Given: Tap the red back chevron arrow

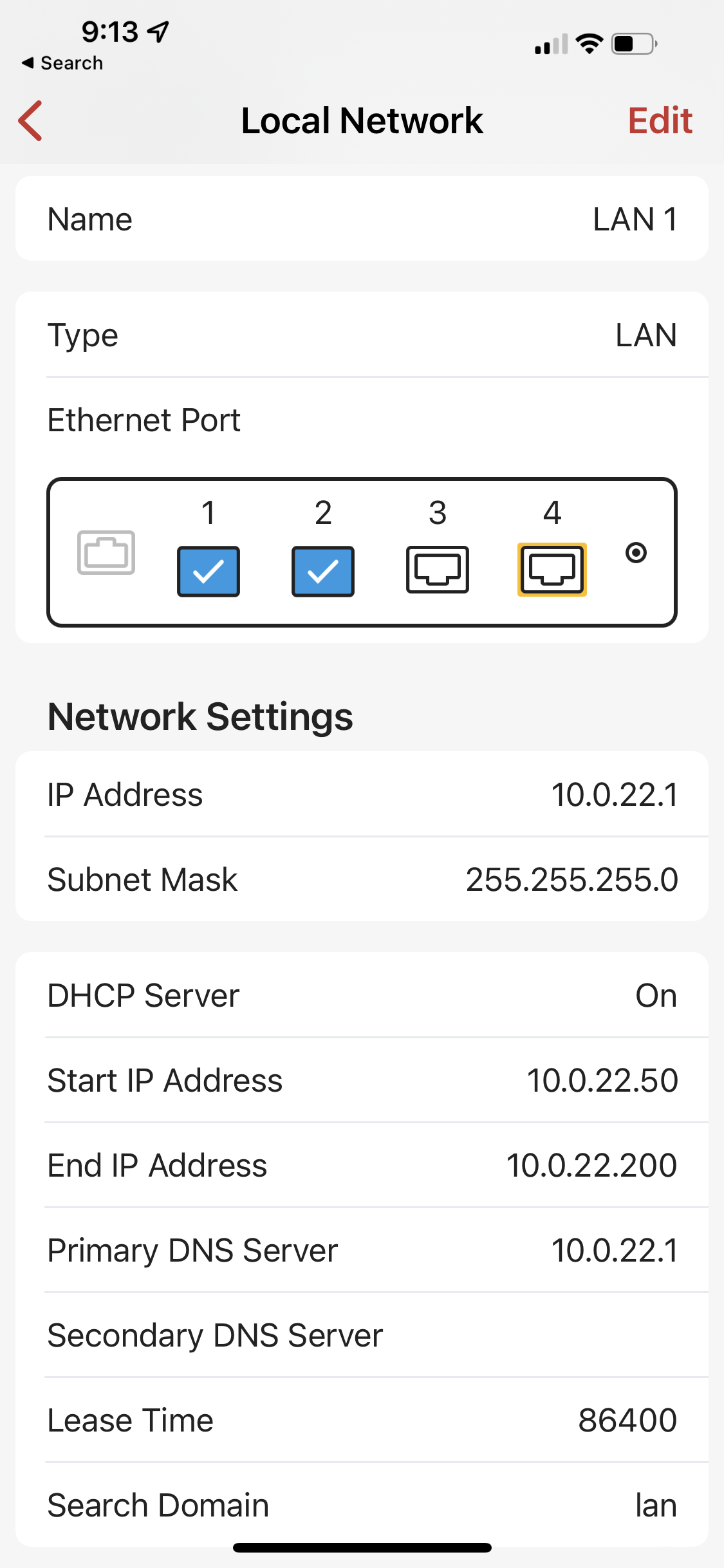Looking at the screenshot, I should tap(31, 120).
